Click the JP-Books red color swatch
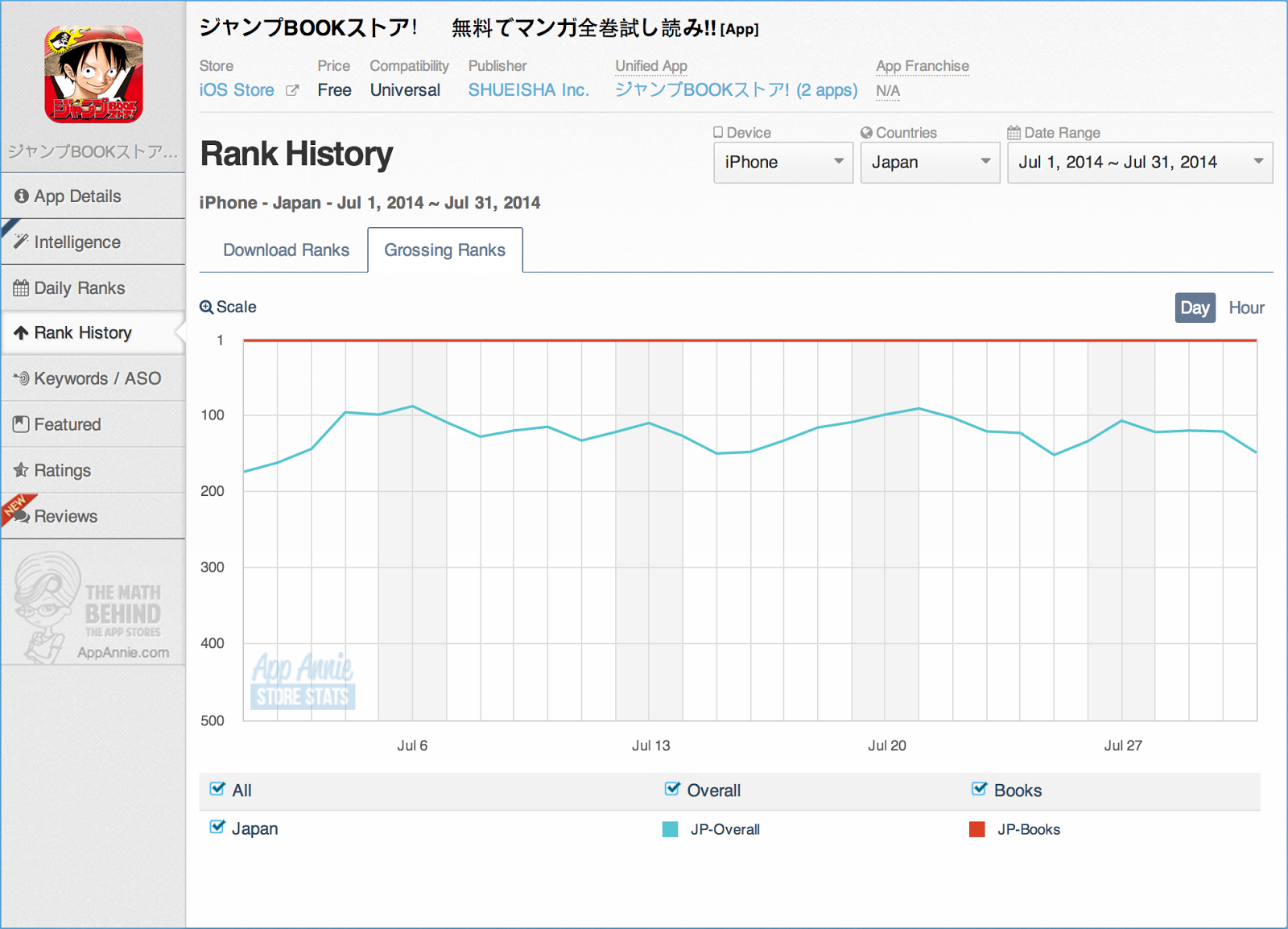Screen dimensions: 1288x929 (x=977, y=829)
